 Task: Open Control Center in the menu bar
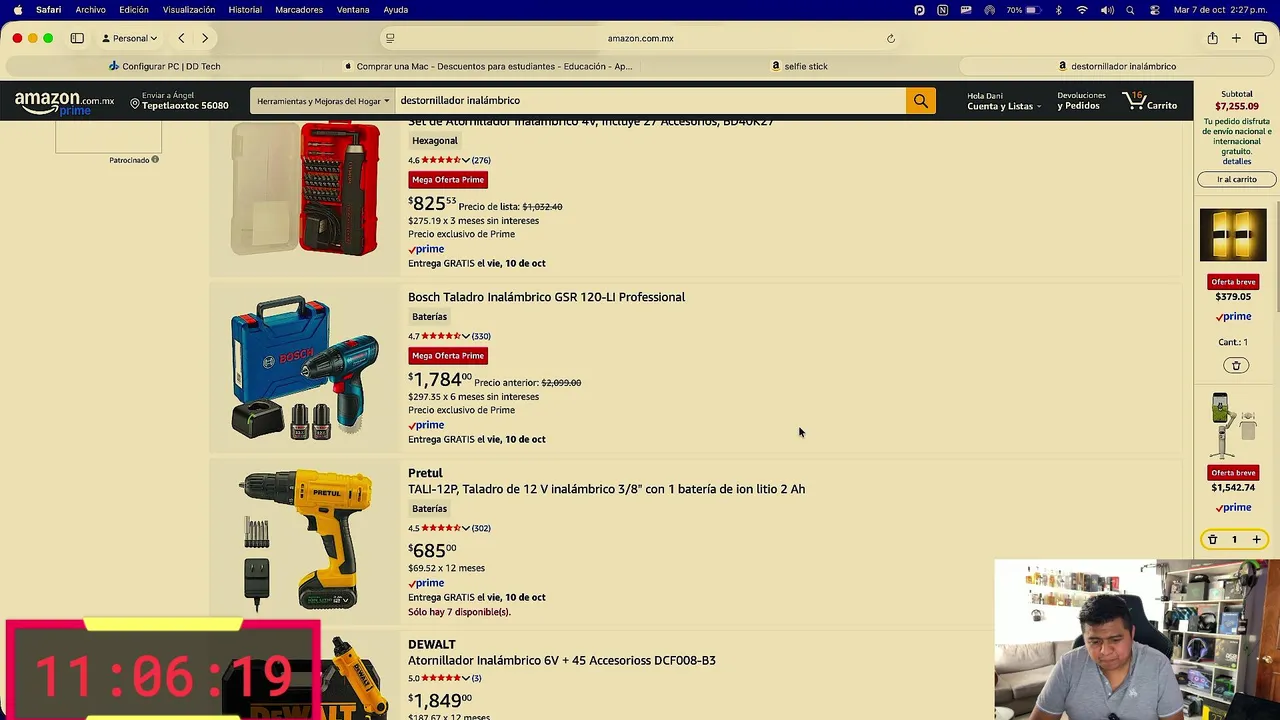click(1154, 10)
